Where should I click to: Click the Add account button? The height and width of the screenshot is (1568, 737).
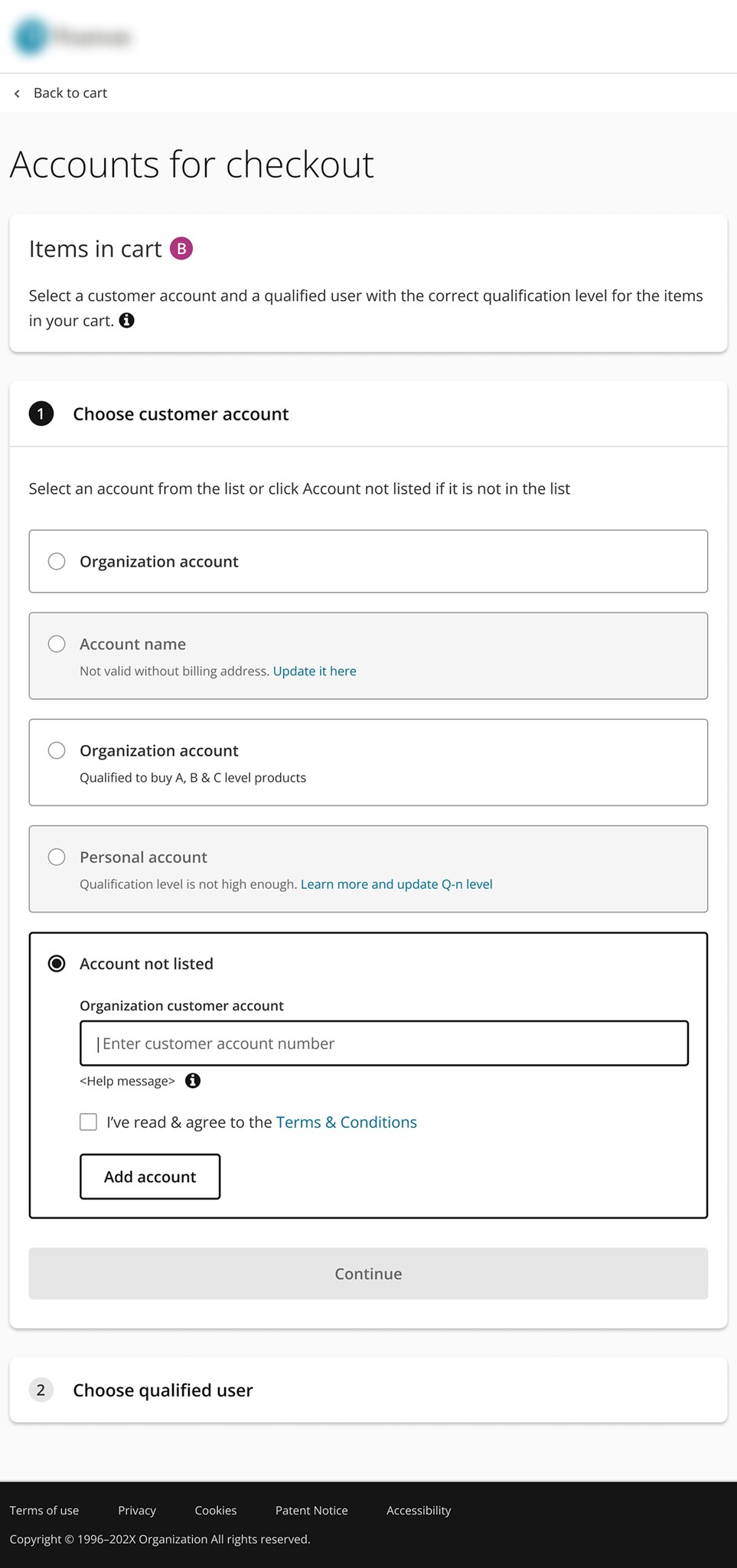click(x=150, y=1177)
